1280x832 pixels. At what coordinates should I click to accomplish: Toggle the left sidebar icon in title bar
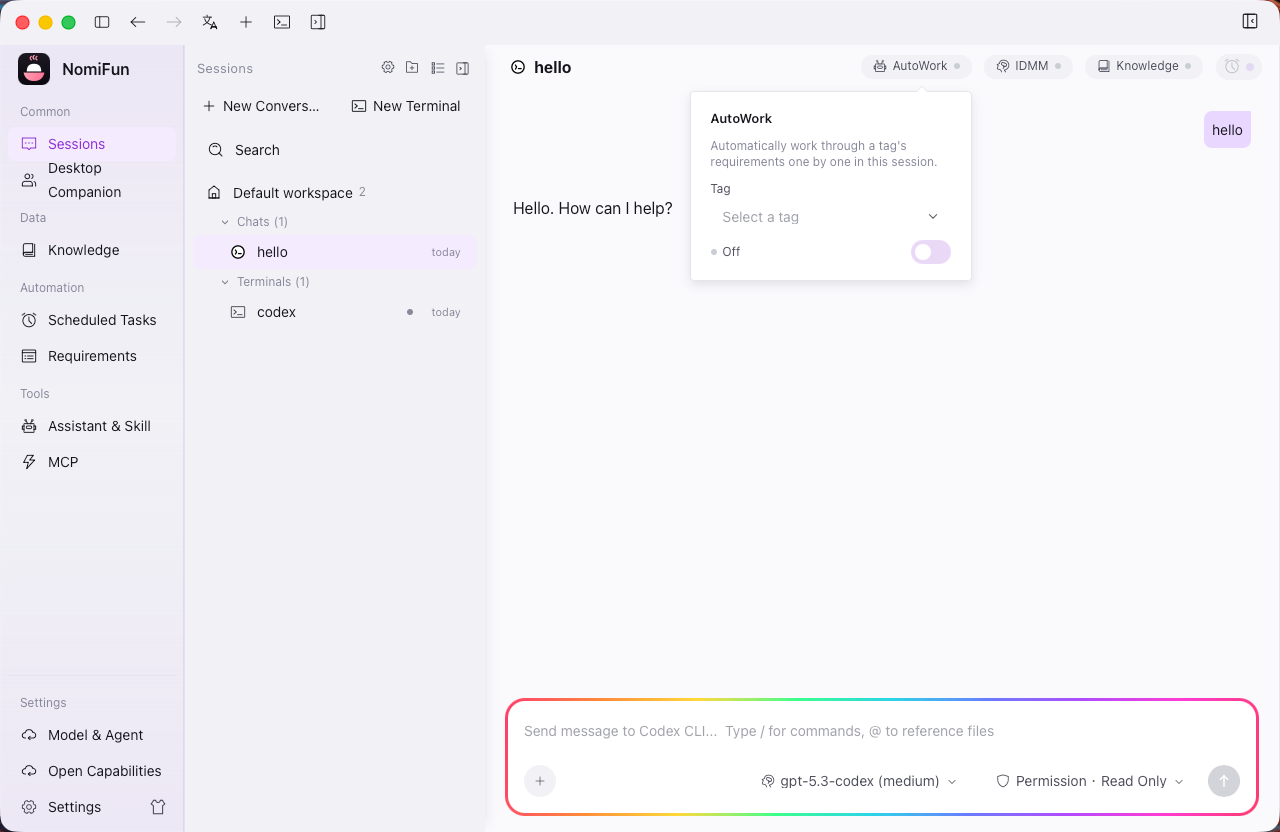(102, 22)
